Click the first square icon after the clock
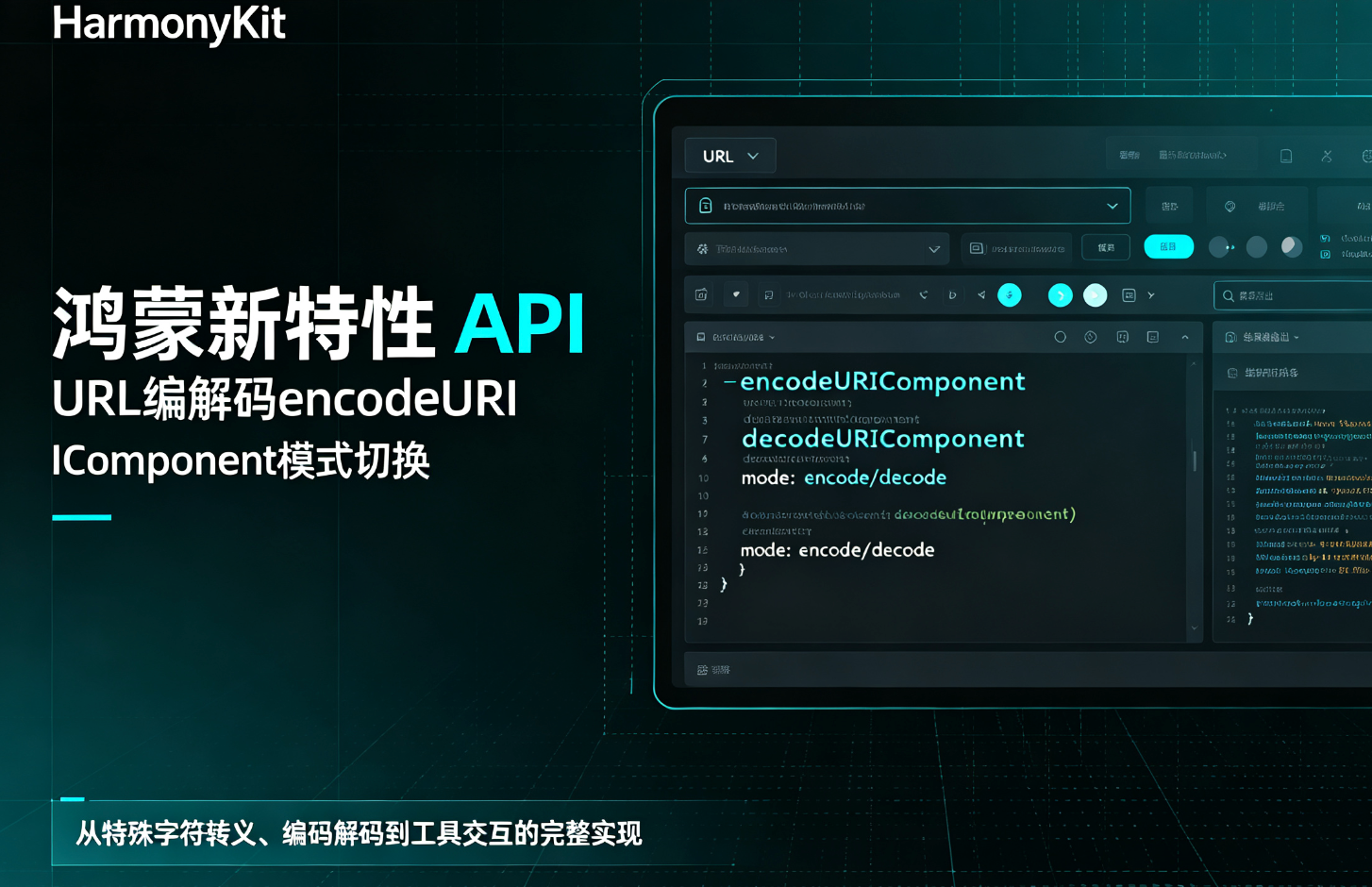This screenshot has width=1372, height=887. (1122, 337)
